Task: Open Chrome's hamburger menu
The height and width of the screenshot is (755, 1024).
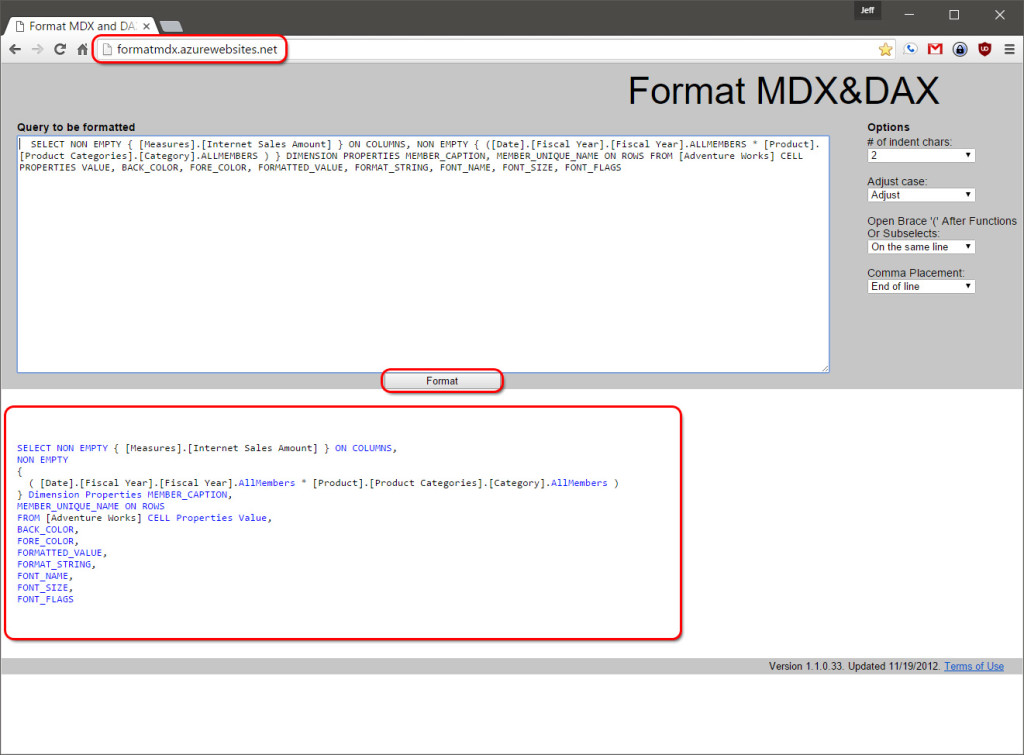Action: pyautogui.click(x=1010, y=47)
